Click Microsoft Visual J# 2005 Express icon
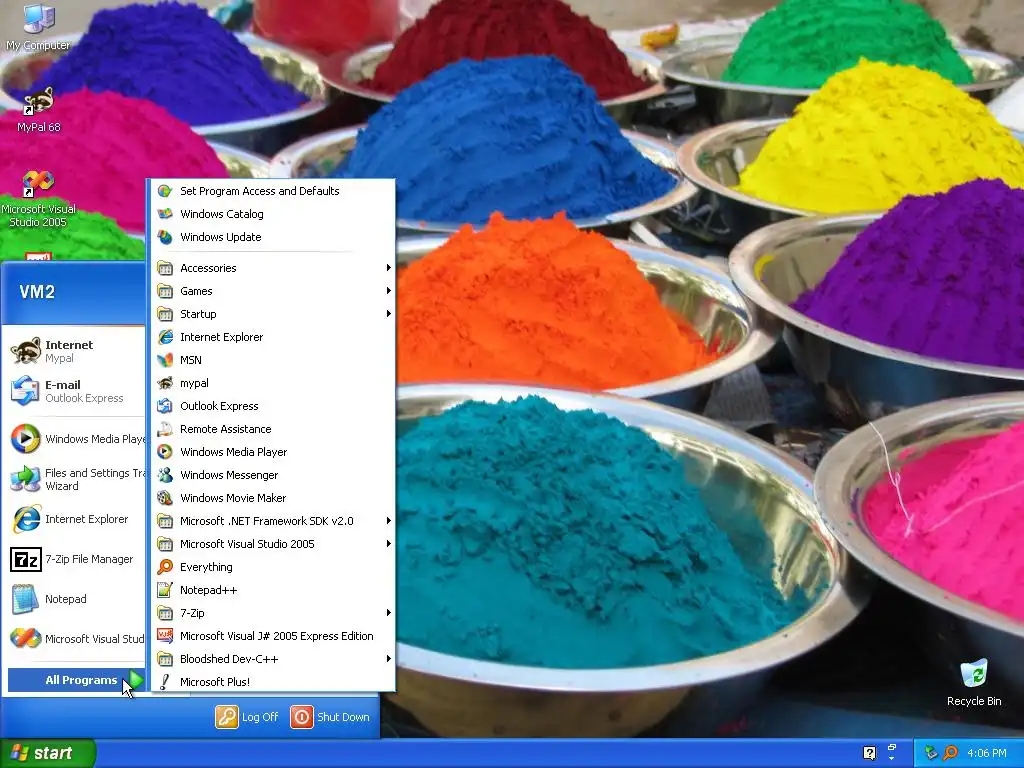This screenshot has width=1024, height=768. (x=165, y=636)
